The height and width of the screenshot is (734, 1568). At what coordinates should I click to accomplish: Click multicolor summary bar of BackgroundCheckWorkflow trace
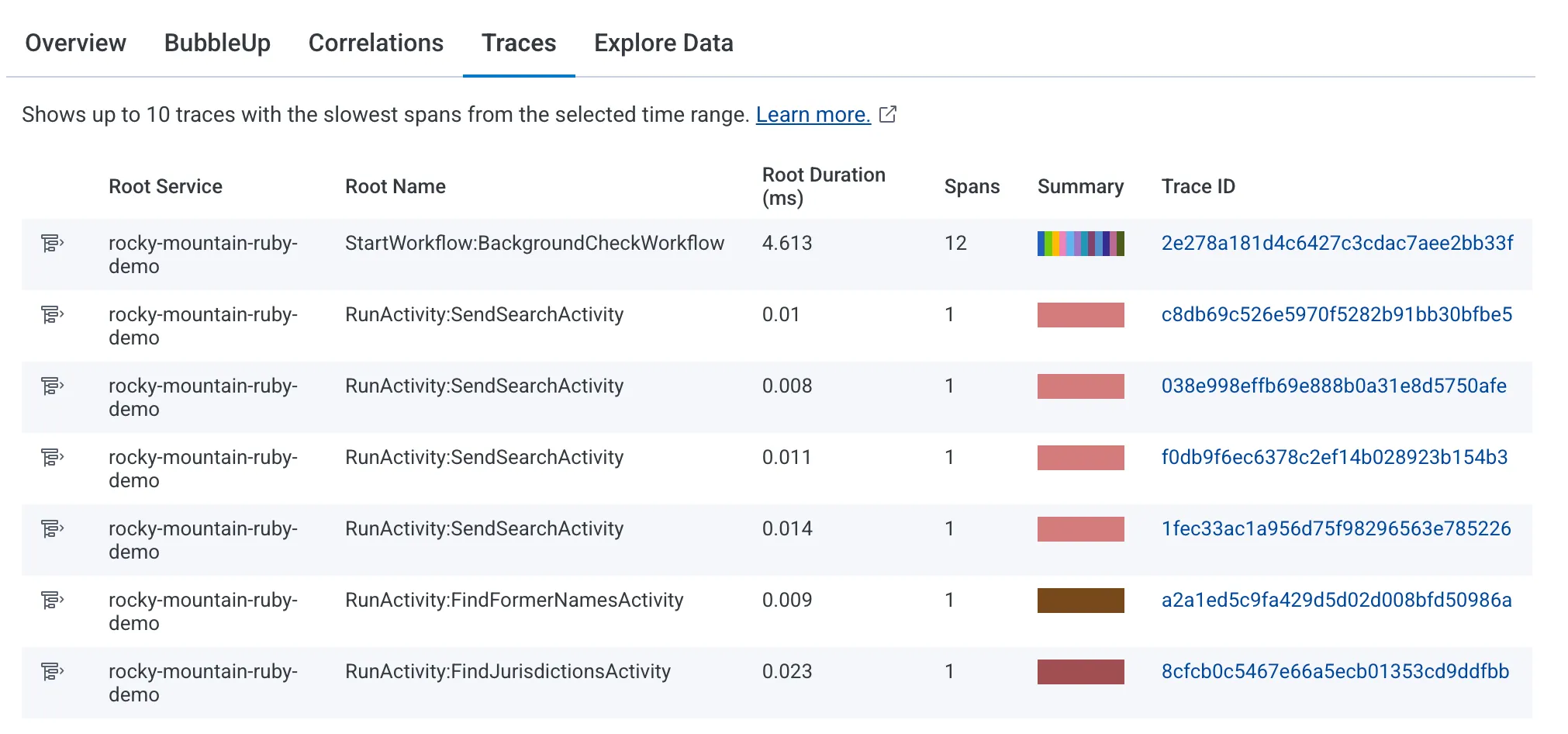pos(1081,244)
